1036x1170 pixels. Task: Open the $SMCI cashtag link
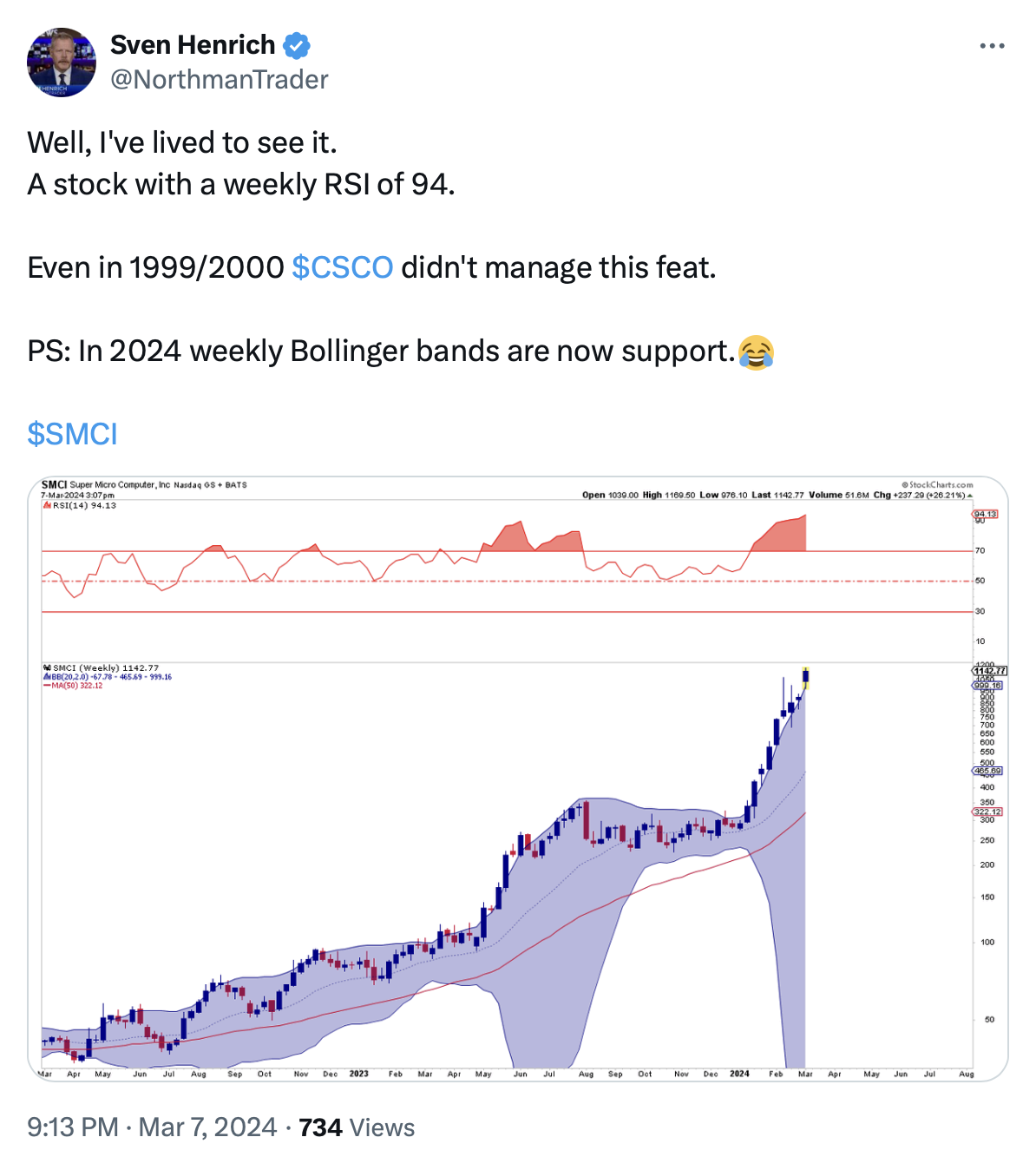(72, 434)
